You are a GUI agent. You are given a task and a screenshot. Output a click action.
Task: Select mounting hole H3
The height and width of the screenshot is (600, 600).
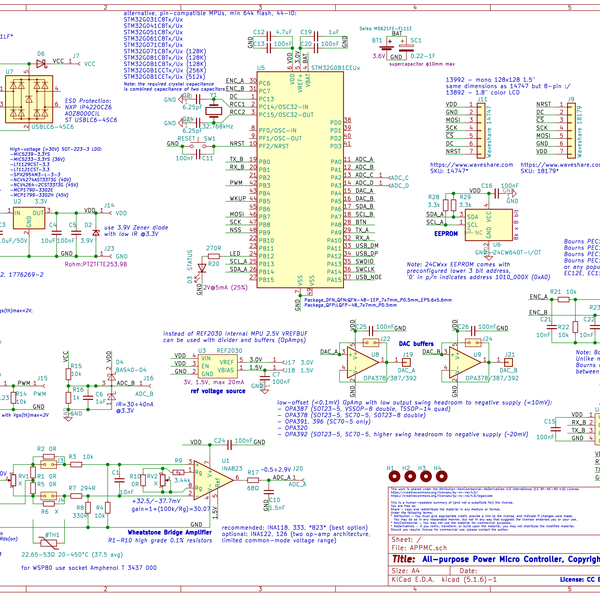tap(426, 476)
